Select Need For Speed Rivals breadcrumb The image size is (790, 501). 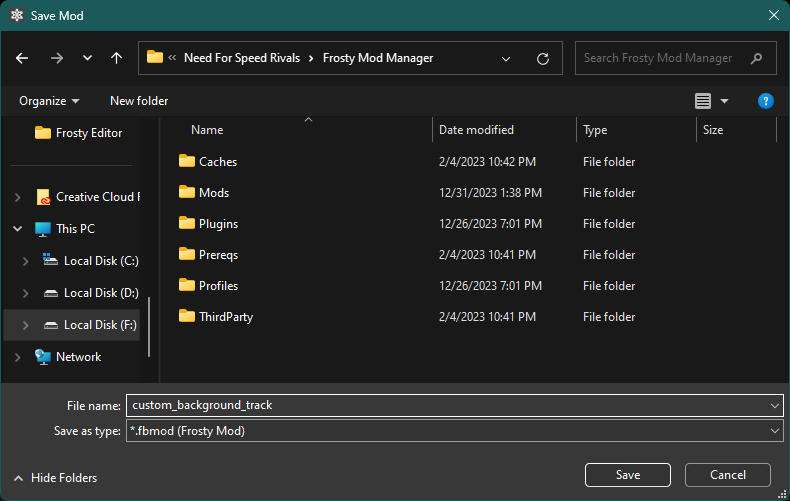click(242, 58)
